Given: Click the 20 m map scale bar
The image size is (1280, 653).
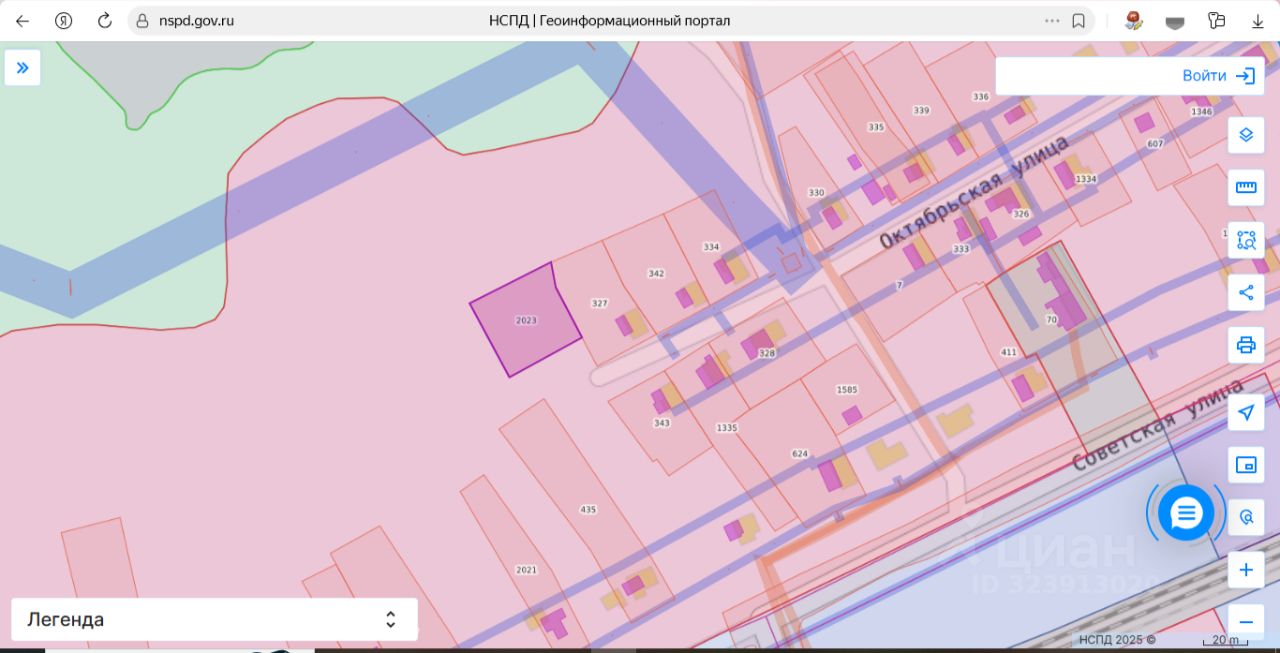Looking at the screenshot, I should [1226, 639].
